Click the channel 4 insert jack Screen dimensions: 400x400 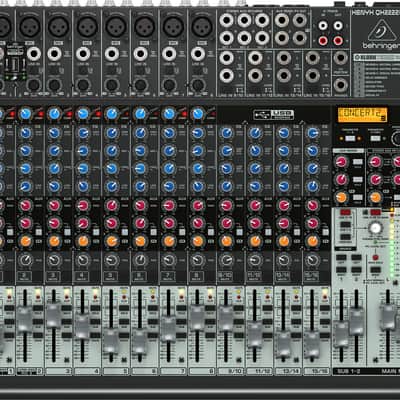pyautogui.click(x=83, y=85)
